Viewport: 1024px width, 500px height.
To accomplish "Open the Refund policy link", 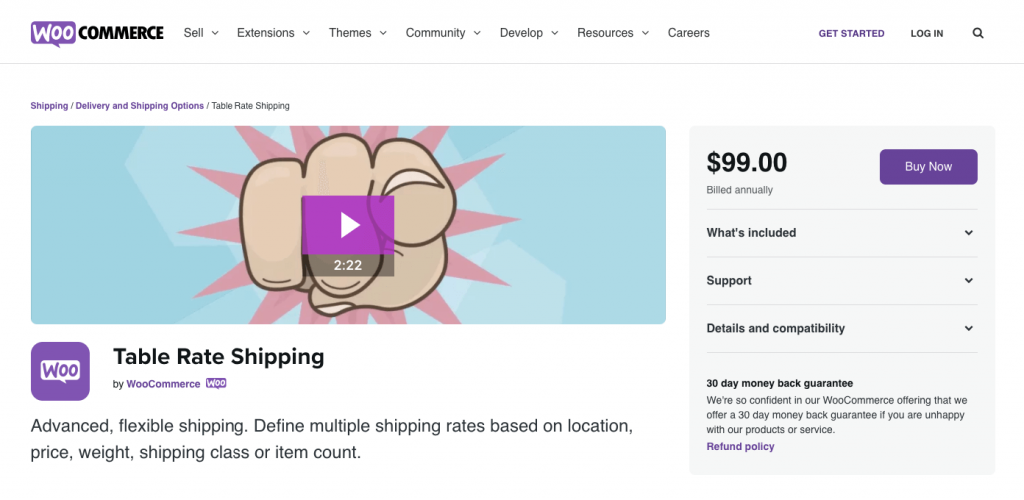I will point(740,446).
